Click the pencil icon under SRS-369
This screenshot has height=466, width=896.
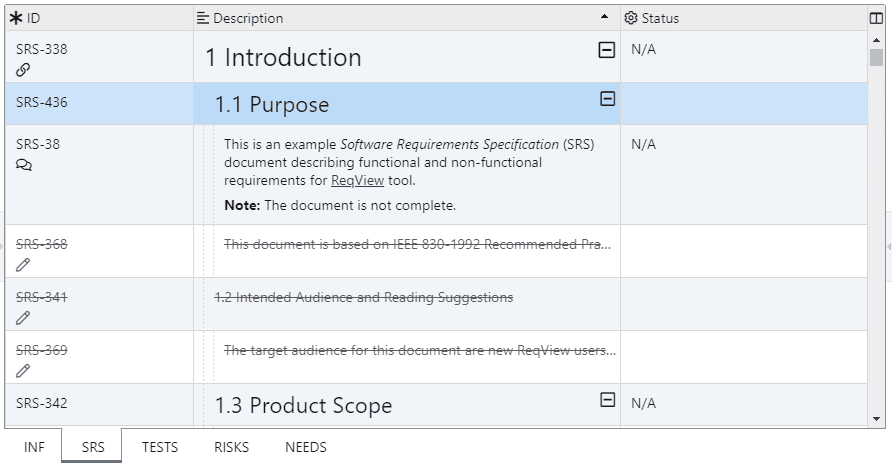coord(23,371)
